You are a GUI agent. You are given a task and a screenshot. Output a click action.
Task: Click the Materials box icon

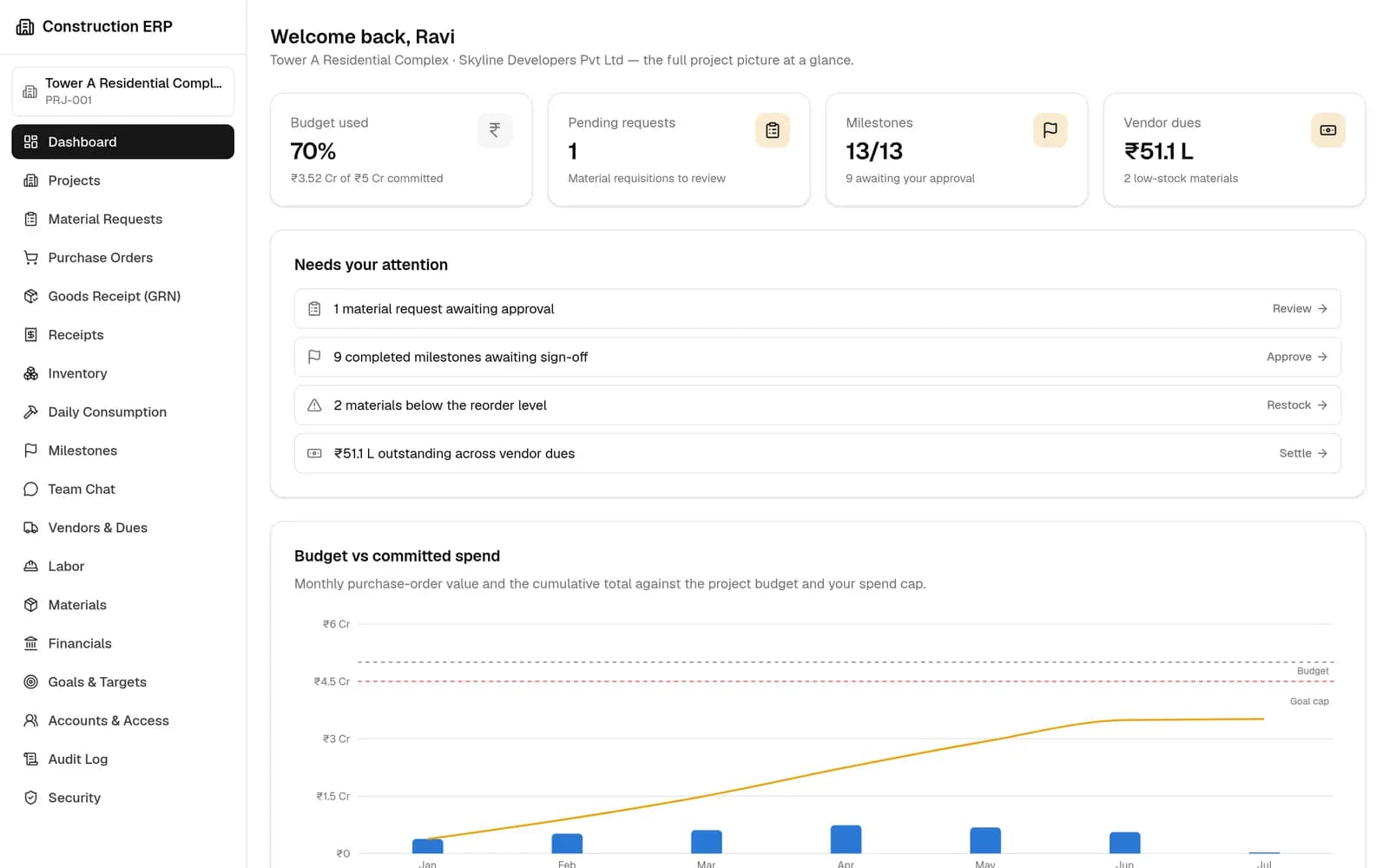tap(31, 605)
